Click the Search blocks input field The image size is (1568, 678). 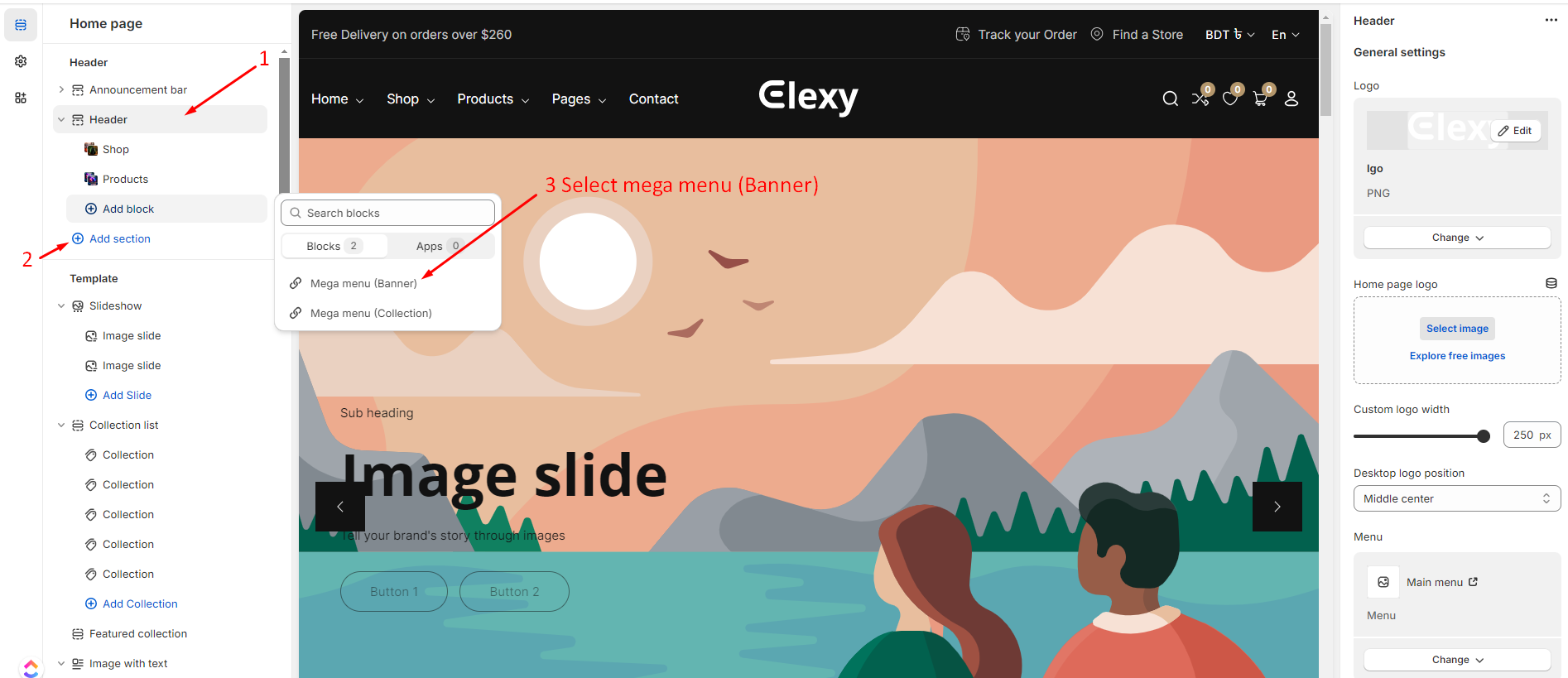[x=387, y=213]
